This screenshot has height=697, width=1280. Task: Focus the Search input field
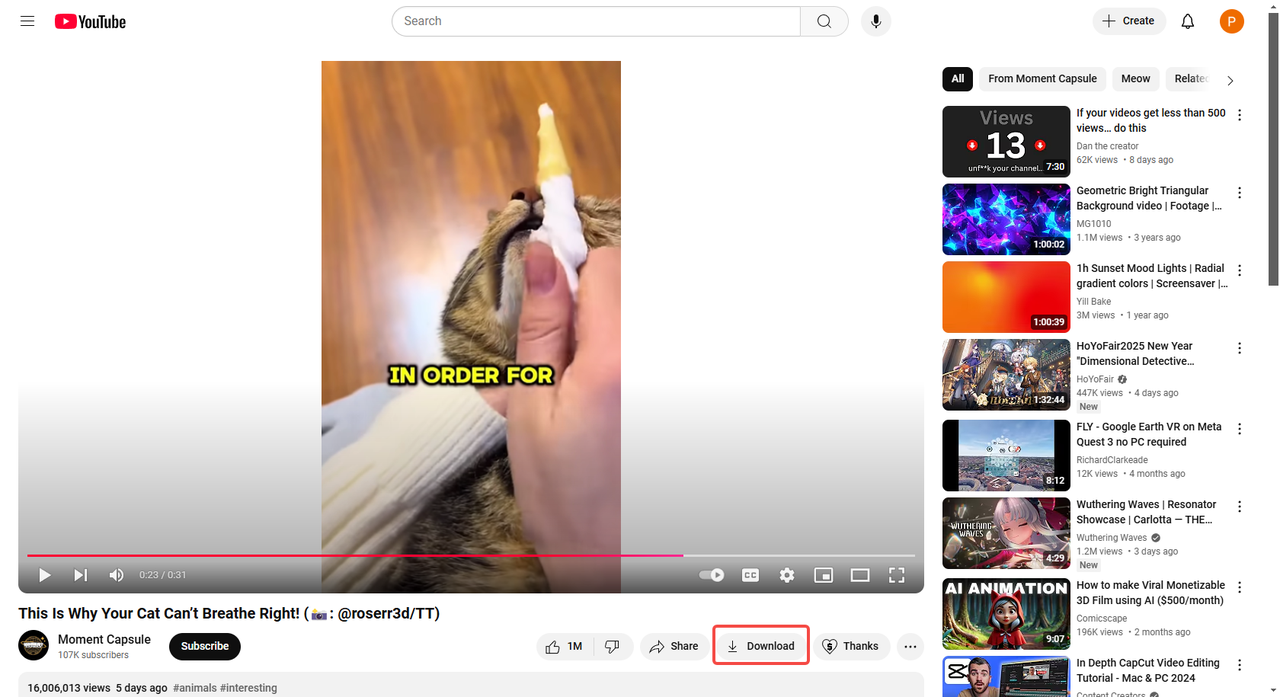coord(596,21)
